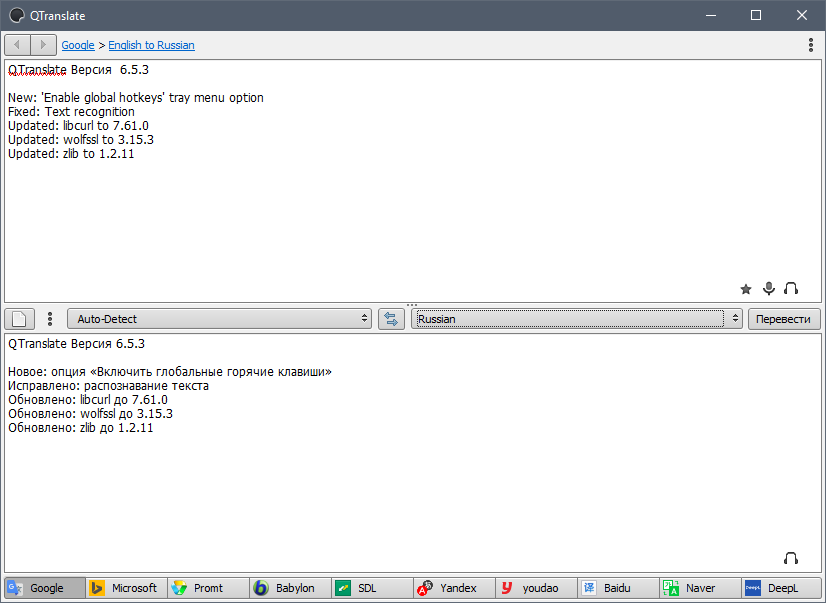Viewport: 826px width, 603px height.
Task: Click source line 'Updated: wolfssl to 3.15.3'
Action: point(81,140)
